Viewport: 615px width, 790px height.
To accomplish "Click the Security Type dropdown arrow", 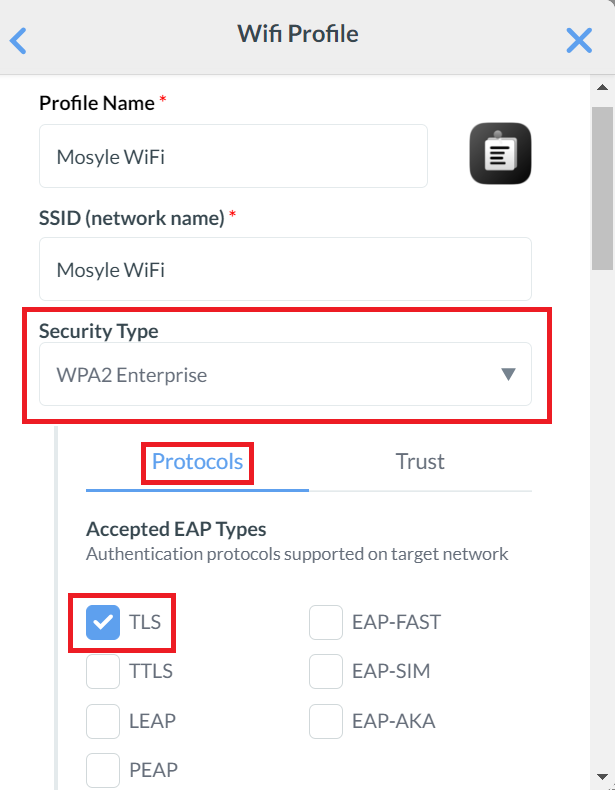I will coord(508,375).
